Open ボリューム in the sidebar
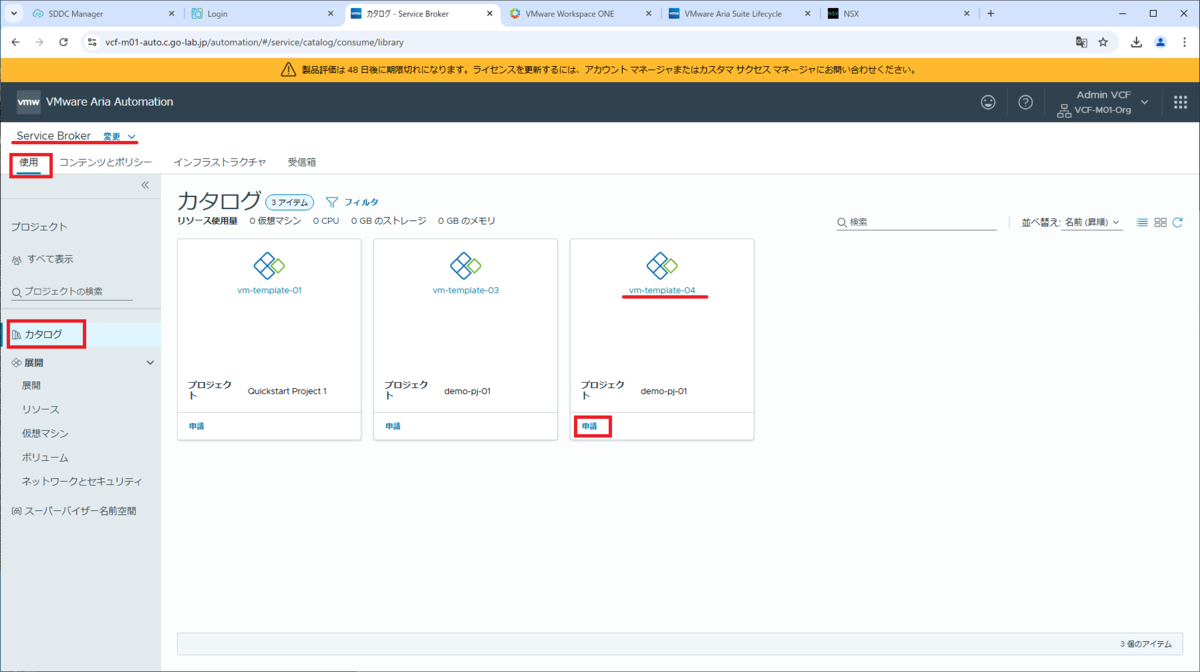1200x672 pixels. [x=45, y=457]
